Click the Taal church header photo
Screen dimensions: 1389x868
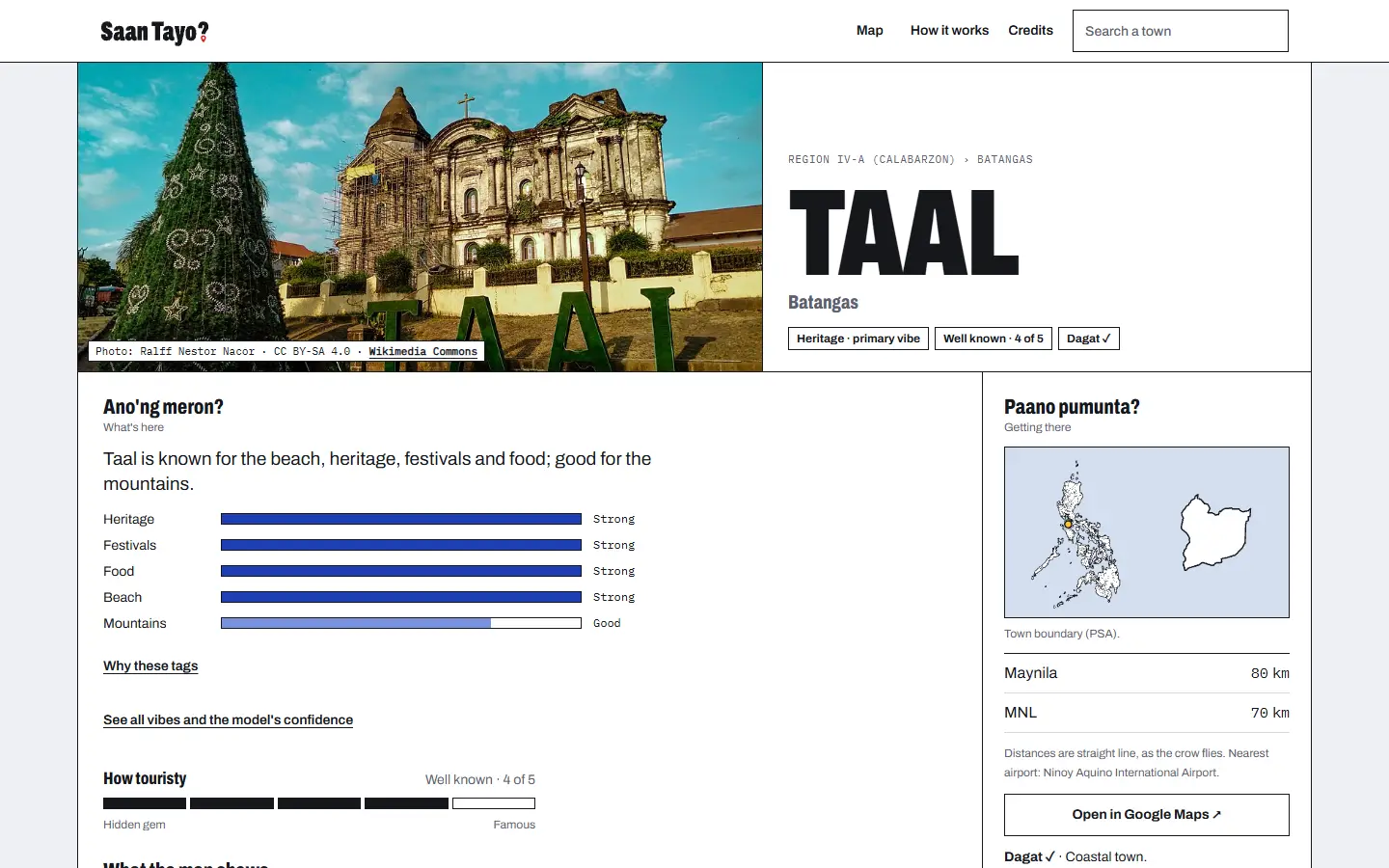tap(420, 217)
